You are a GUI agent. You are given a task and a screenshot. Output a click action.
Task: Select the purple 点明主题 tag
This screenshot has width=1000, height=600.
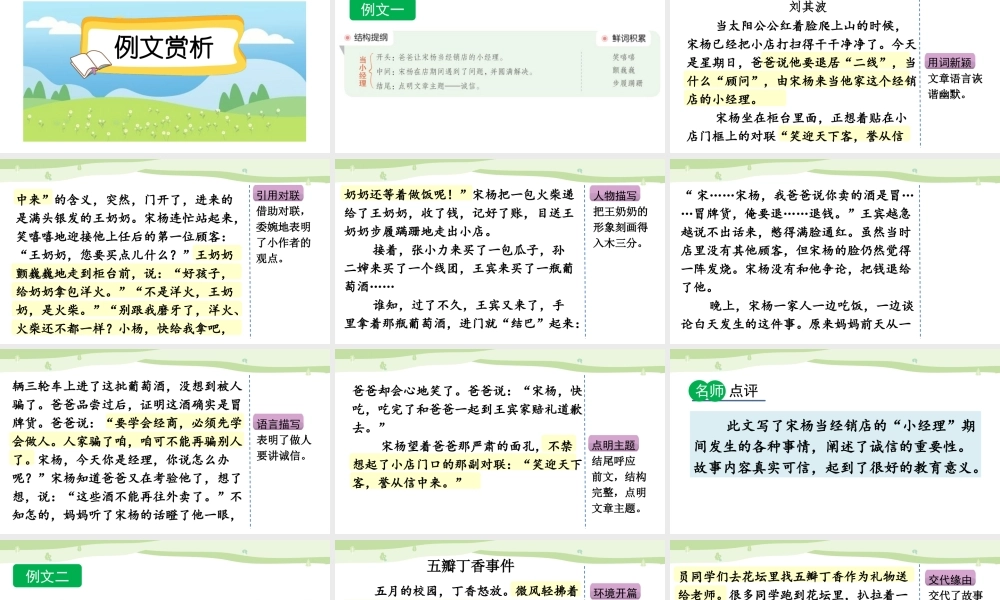coord(614,444)
